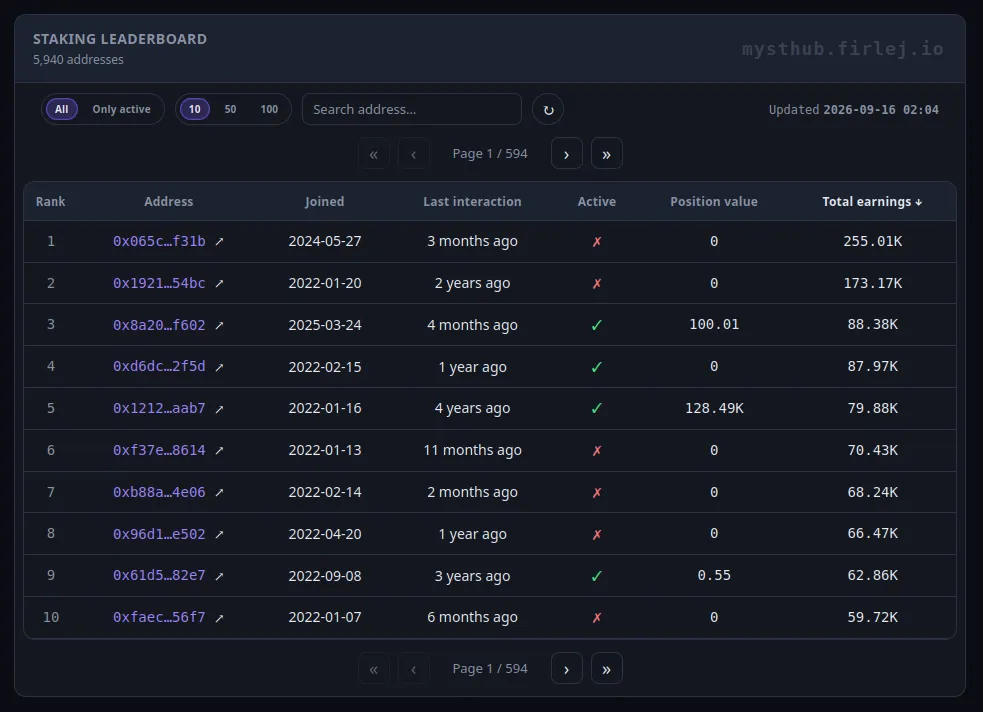Click the refresh leaderboard icon
Image resolution: width=983 pixels, height=712 pixels.
(x=548, y=110)
